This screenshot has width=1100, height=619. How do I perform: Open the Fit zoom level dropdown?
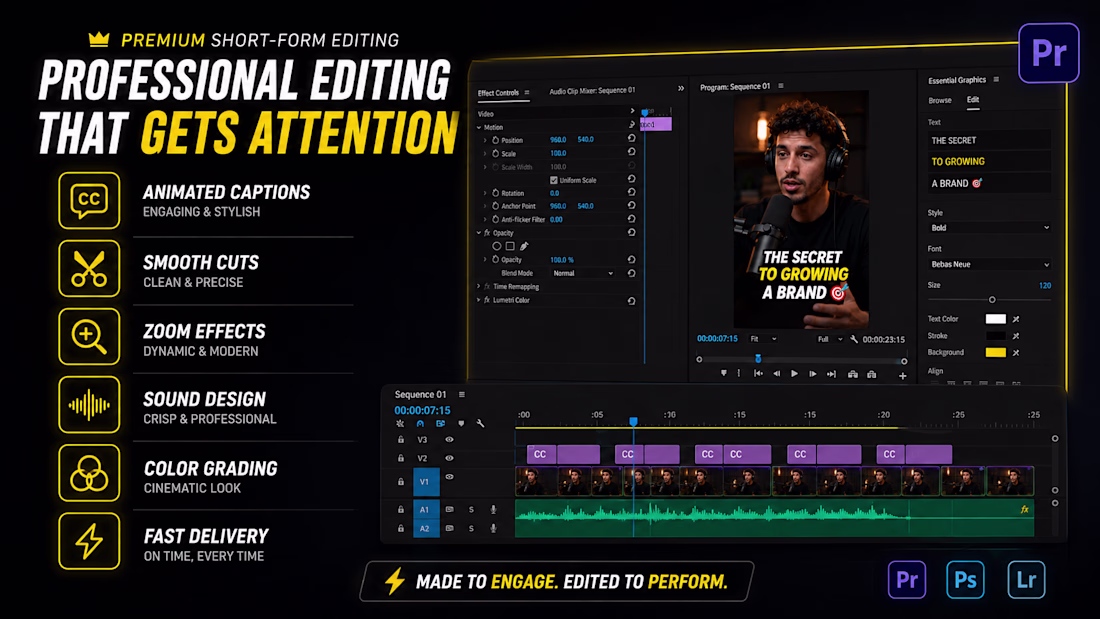click(763, 339)
